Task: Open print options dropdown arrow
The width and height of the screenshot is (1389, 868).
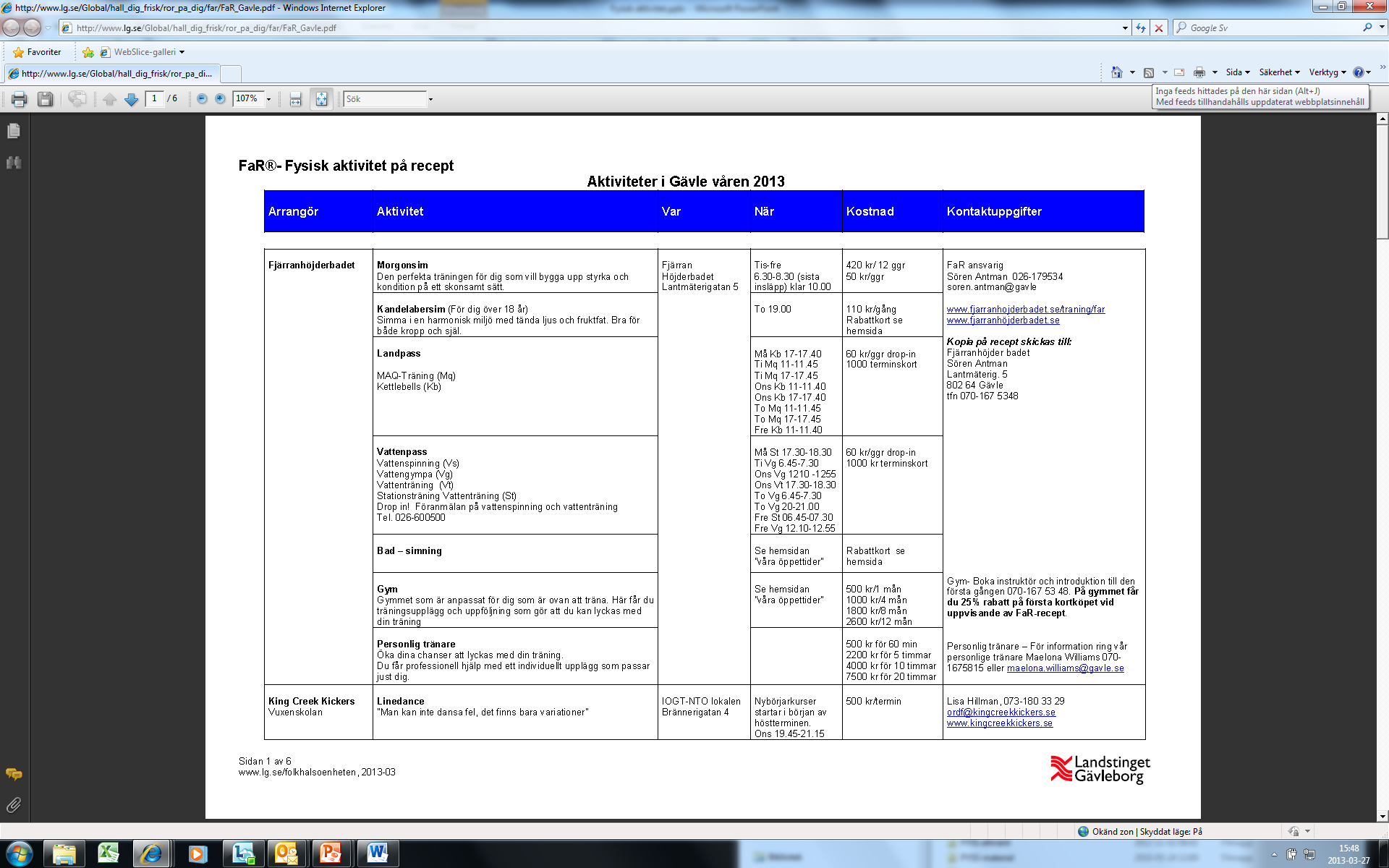Action: tap(1215, 72)
